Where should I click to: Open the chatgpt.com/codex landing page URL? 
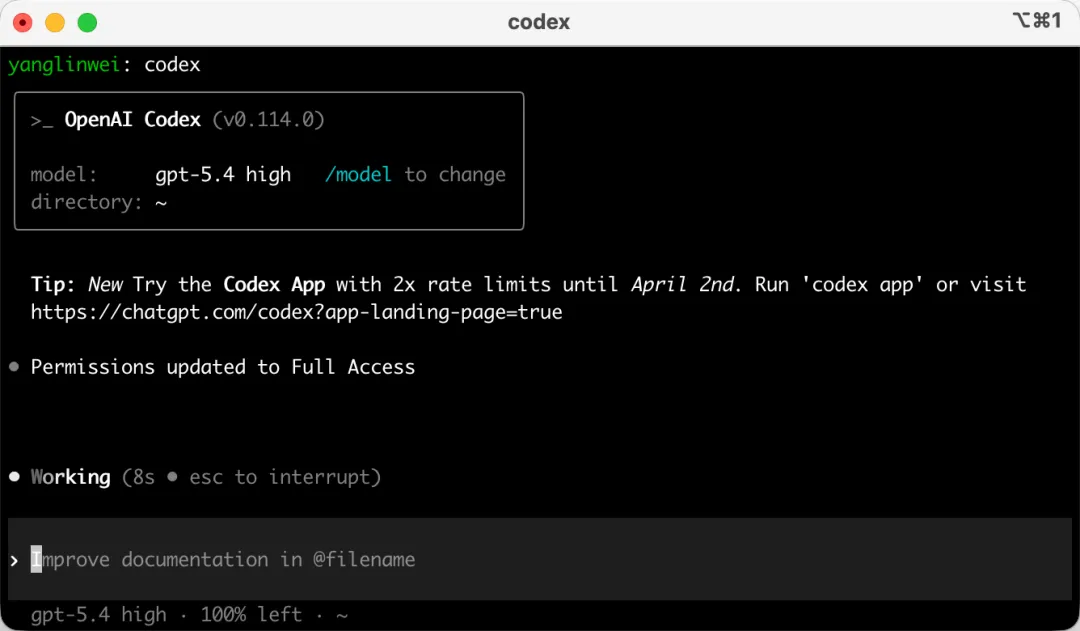point(296,312)
